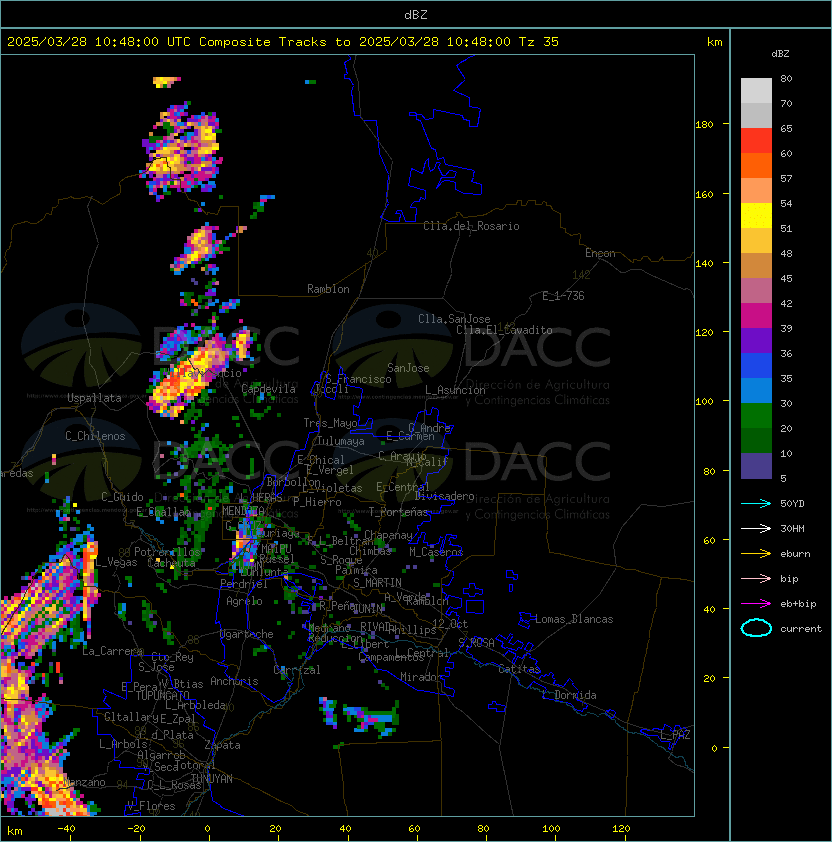832x842 pixels.
Task: Click the composite tracks timestamp header text
Action: (283, 42)
